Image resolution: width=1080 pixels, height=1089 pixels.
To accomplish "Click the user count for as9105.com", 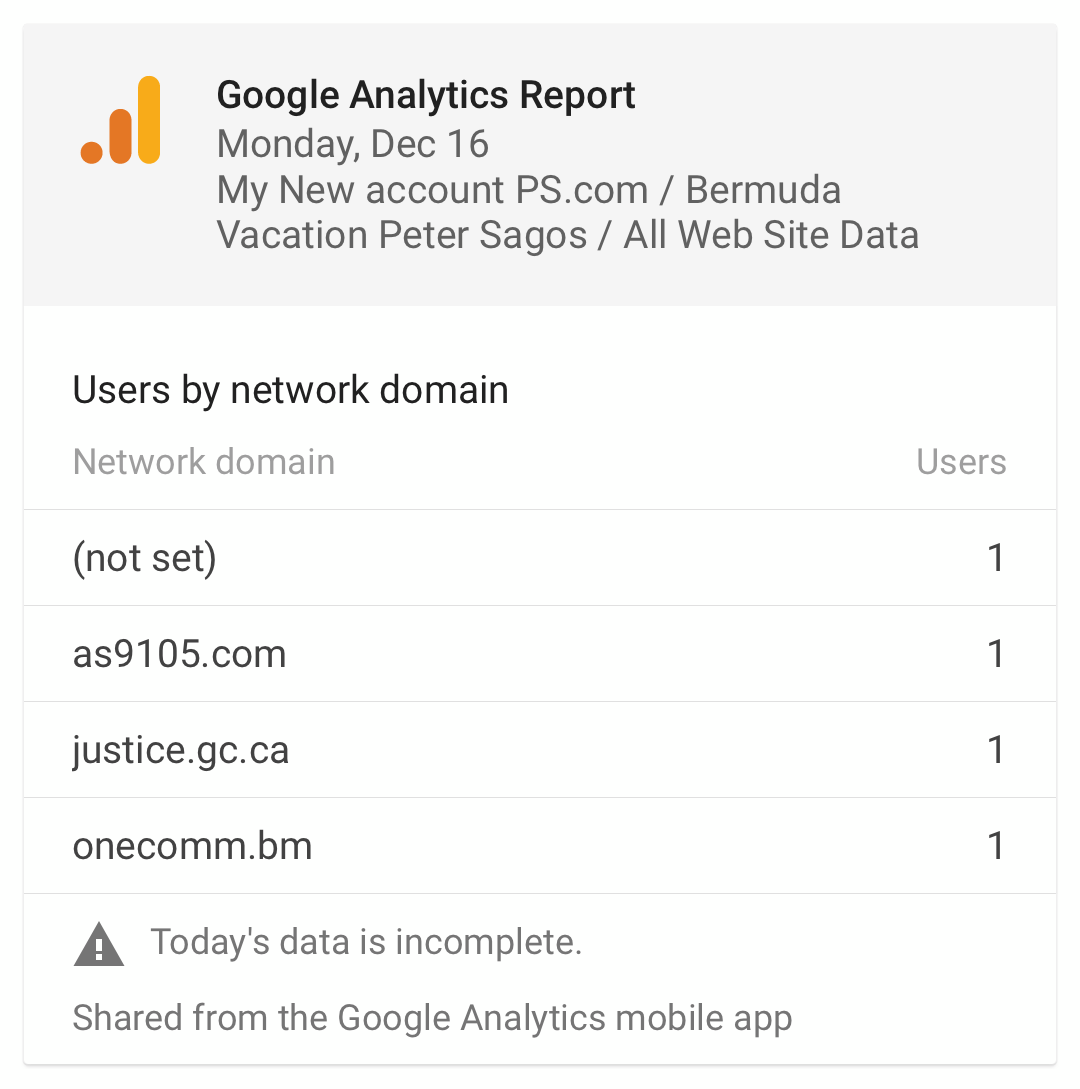I will point(996,654).
